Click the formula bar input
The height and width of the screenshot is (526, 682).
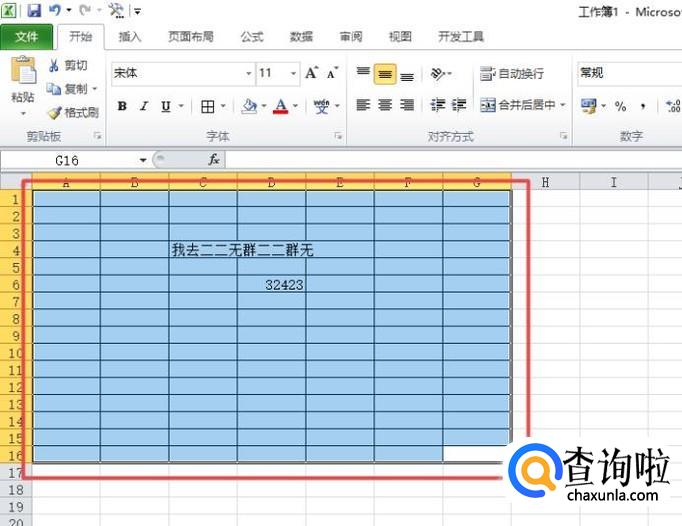pos(453,160)
